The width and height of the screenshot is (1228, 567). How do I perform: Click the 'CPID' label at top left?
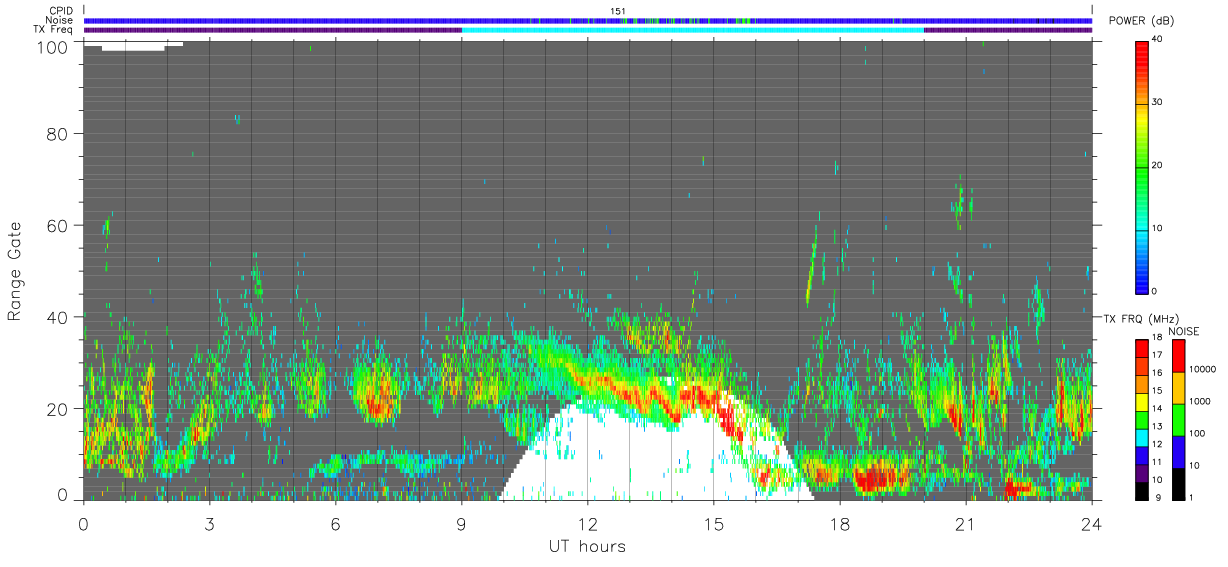click(61, 11)
